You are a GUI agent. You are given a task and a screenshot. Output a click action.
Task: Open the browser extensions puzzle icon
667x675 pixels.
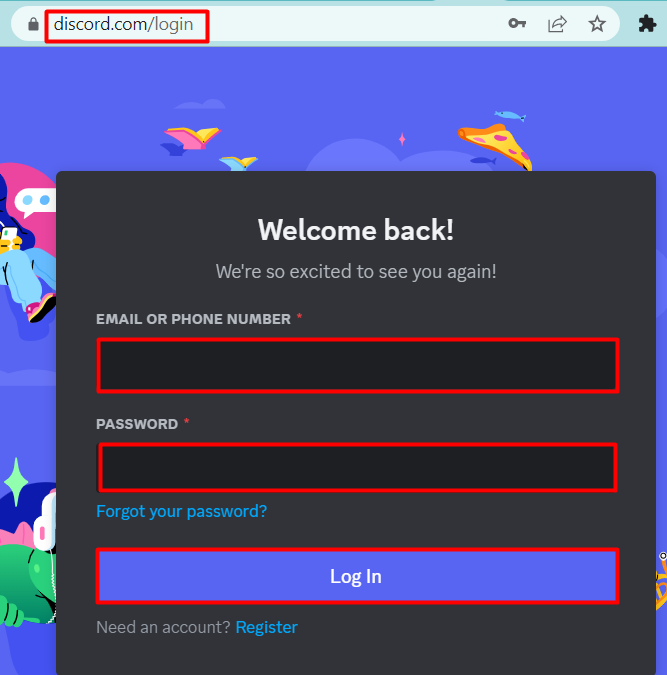coord(647,24)
